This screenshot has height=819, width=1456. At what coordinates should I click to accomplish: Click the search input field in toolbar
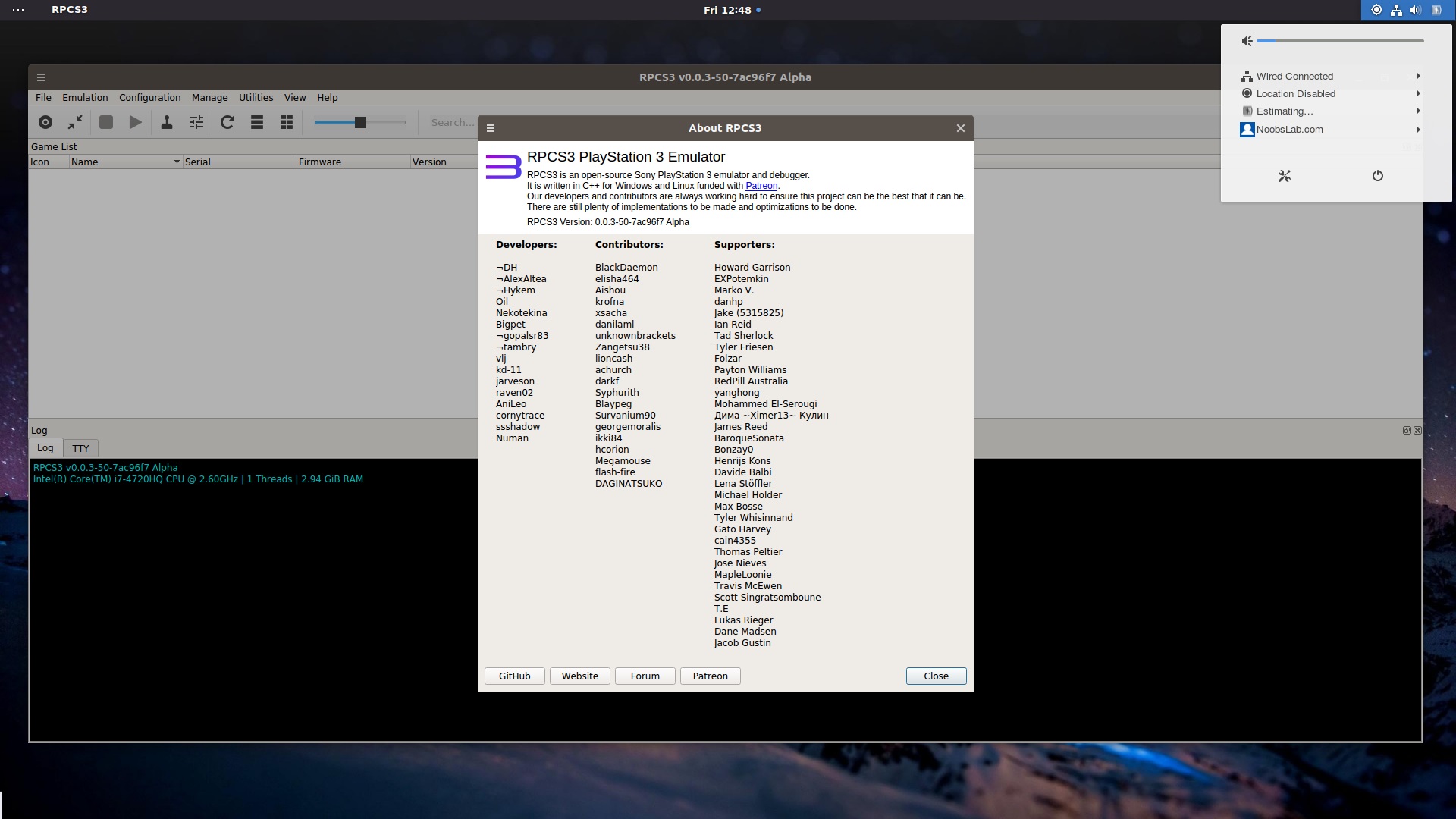[451, 122]
